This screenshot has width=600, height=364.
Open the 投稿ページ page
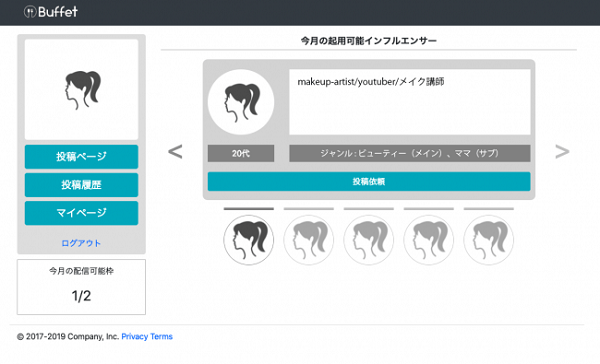pos(82,157)
